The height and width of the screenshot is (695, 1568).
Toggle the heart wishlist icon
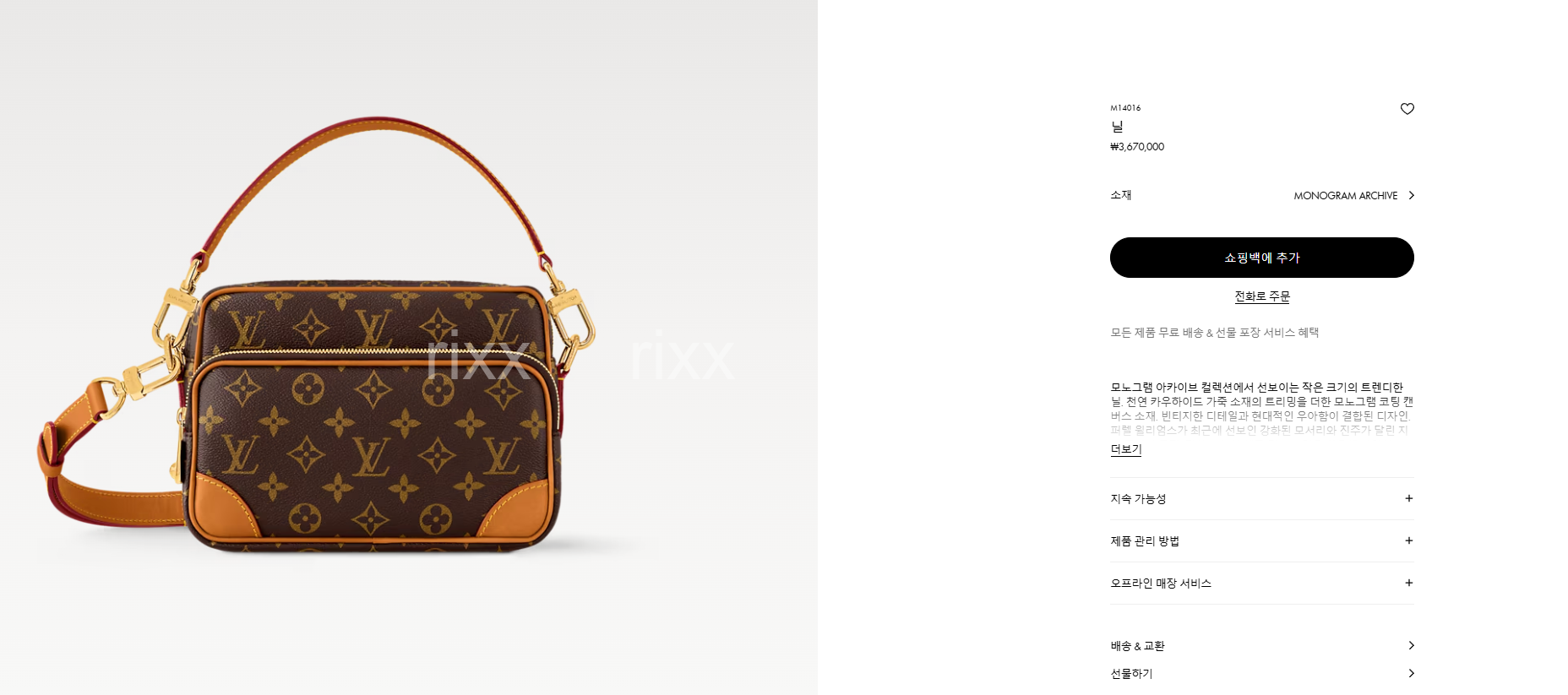(x=1407, y=109)
